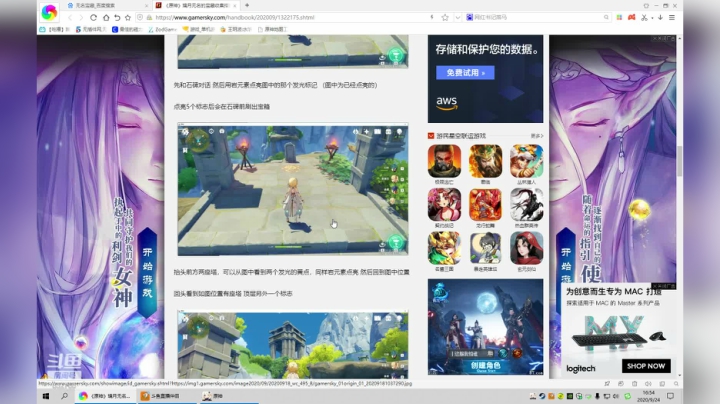
Task: Click the scissors screenshot tool icon
Action: click(x=644, y=17)
